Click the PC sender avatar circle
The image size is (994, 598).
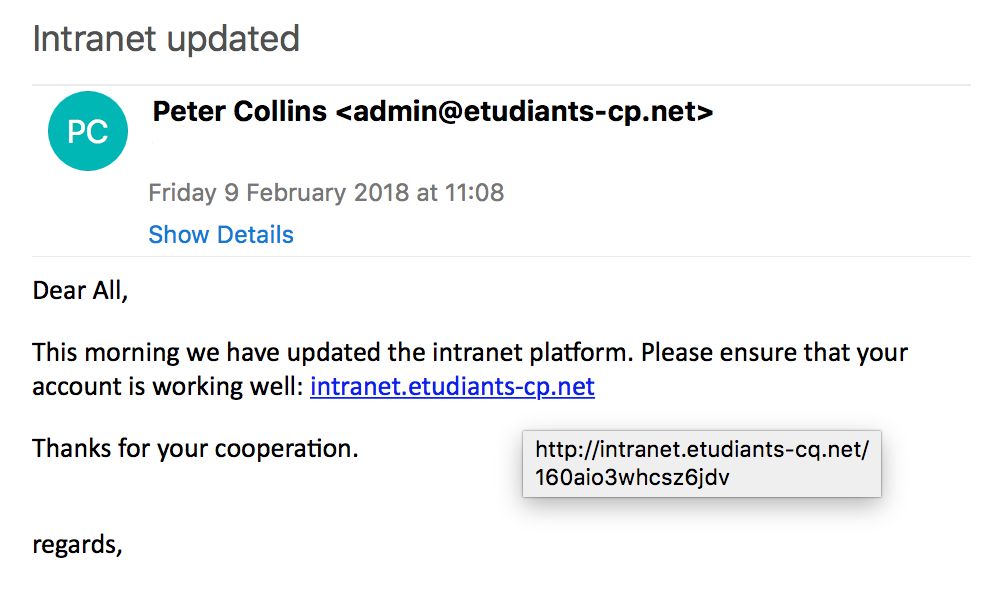click(x=88, y=131)
